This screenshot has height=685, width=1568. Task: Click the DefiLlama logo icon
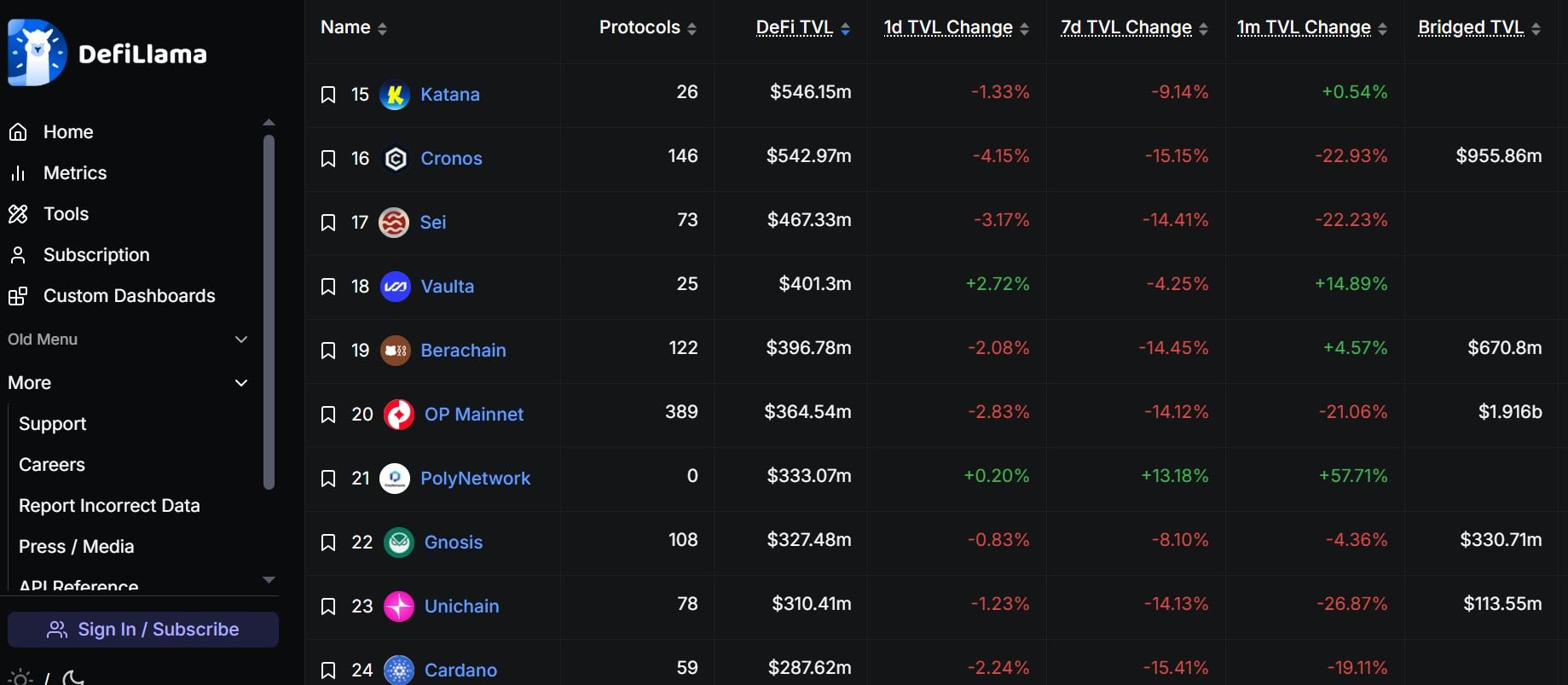(x=37, y=53)
